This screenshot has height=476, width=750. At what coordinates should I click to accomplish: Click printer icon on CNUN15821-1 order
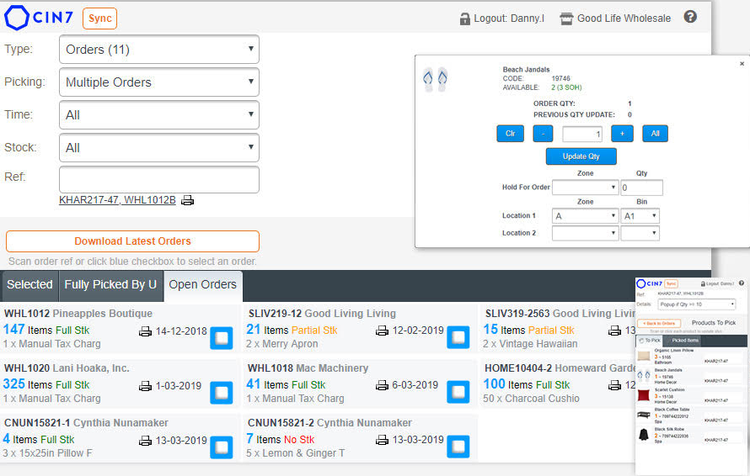tap(145, 439)
